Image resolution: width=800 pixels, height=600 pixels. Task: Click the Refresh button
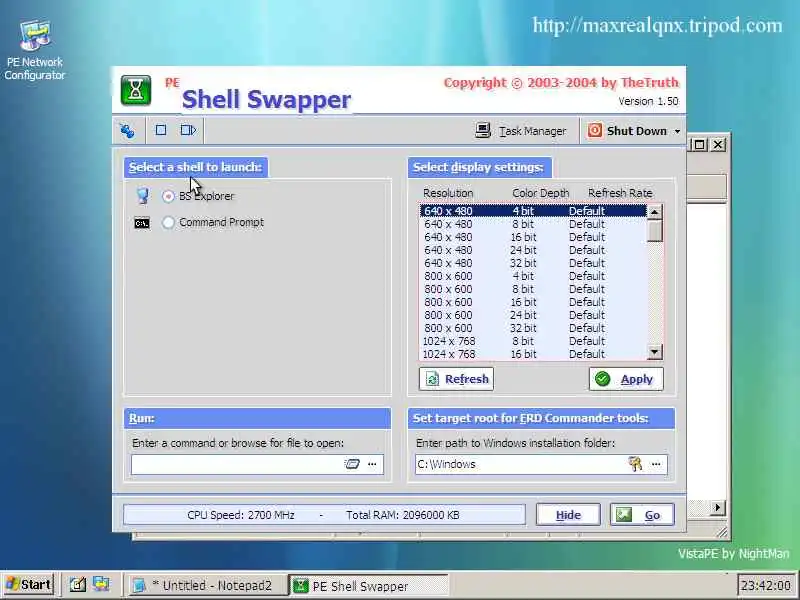click(x=456, y=379)
